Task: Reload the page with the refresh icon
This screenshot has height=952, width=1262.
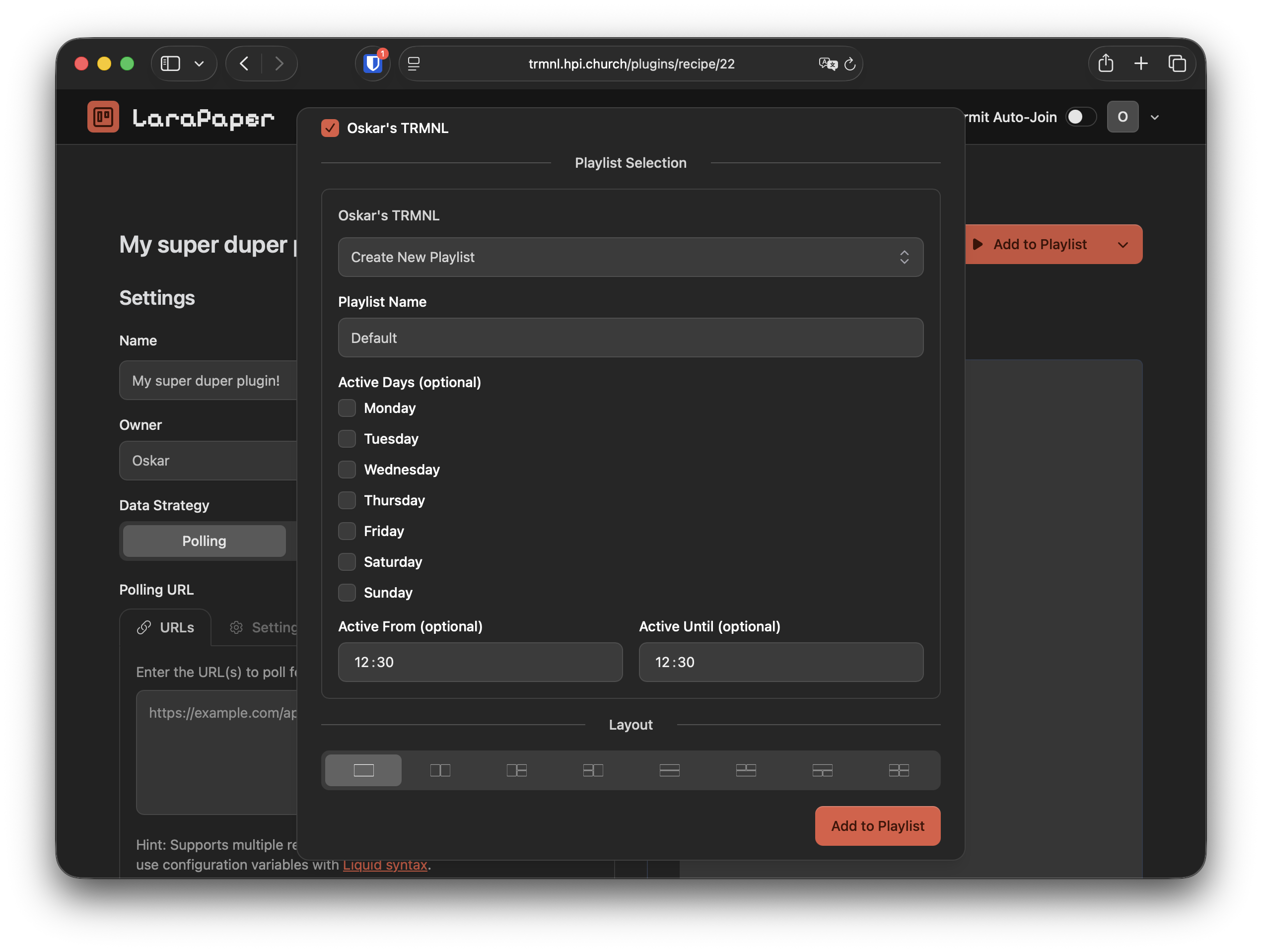Action: 850,64
